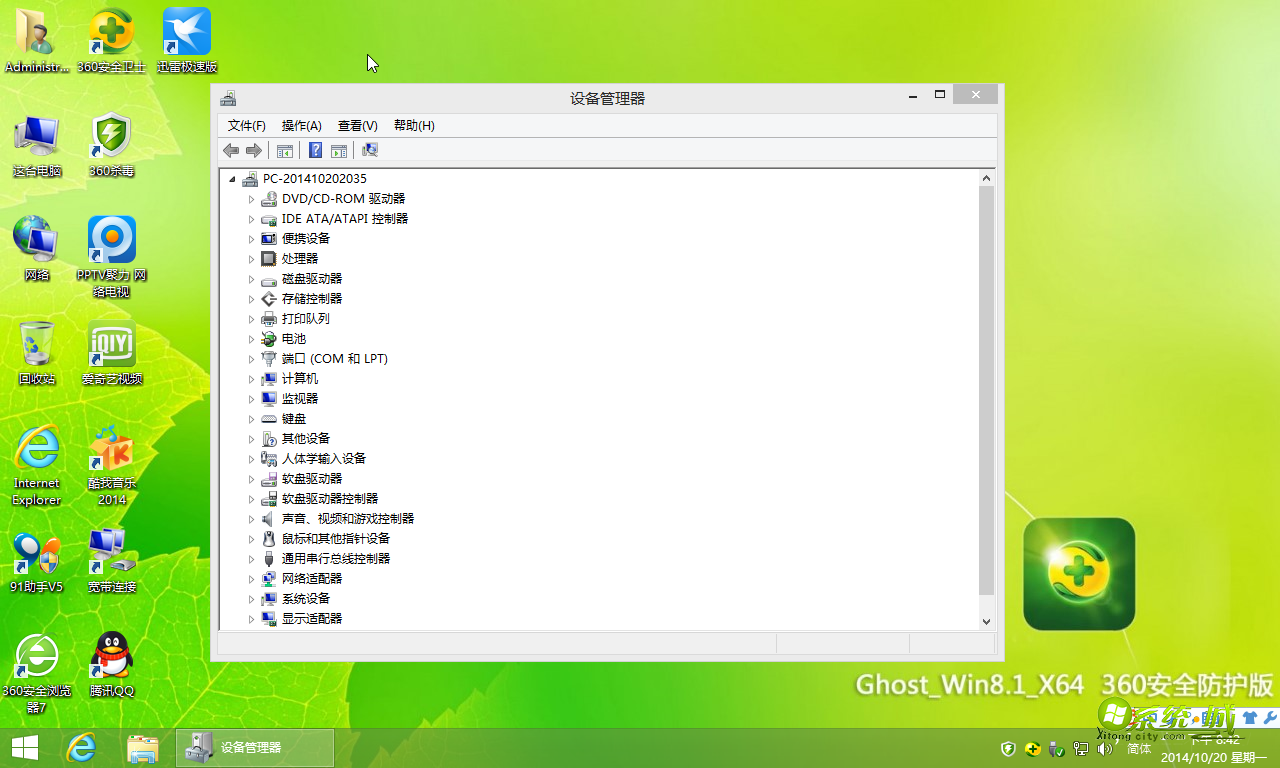Expand the 网络适配器 device category
The height and width of the screenshot is (768, 1280).
click(251, 578)
